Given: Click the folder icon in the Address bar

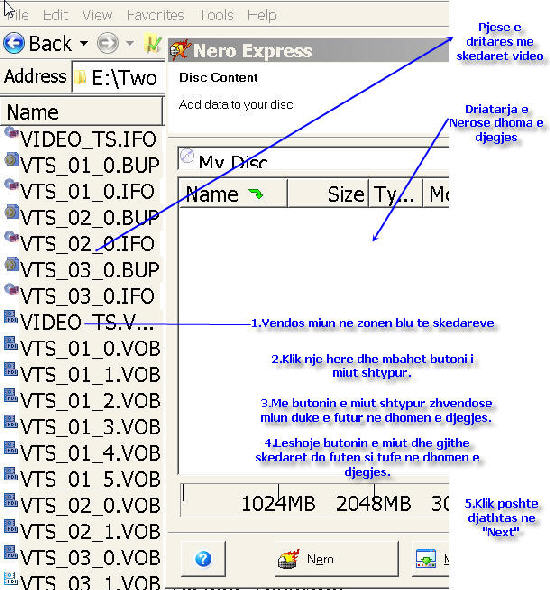Looking at the screenshot, I should [x=80, y=78].
